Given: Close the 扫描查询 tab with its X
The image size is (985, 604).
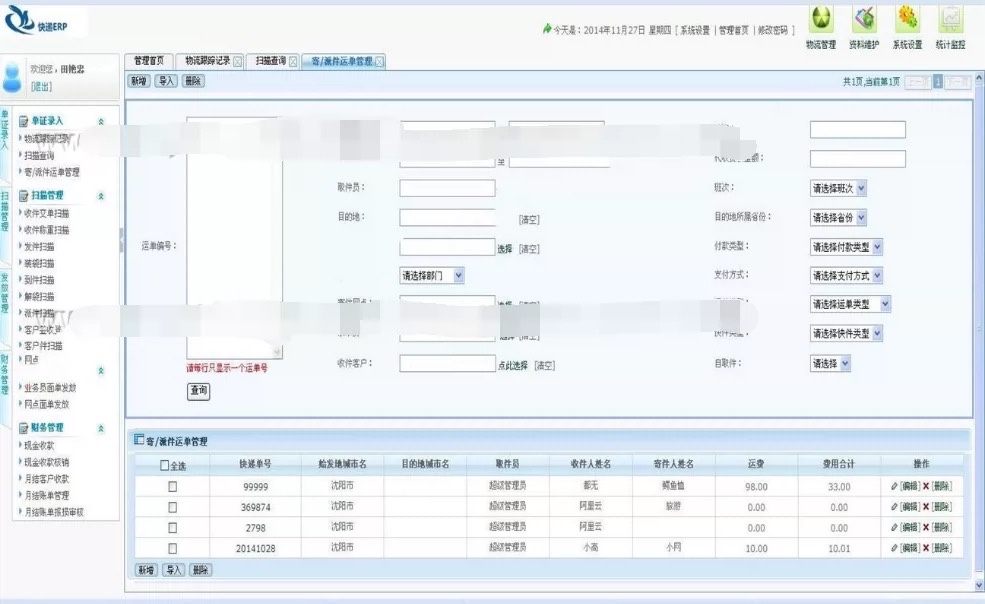Looking at the screenshot, I should pyautogui.click(x=293, y=62).
